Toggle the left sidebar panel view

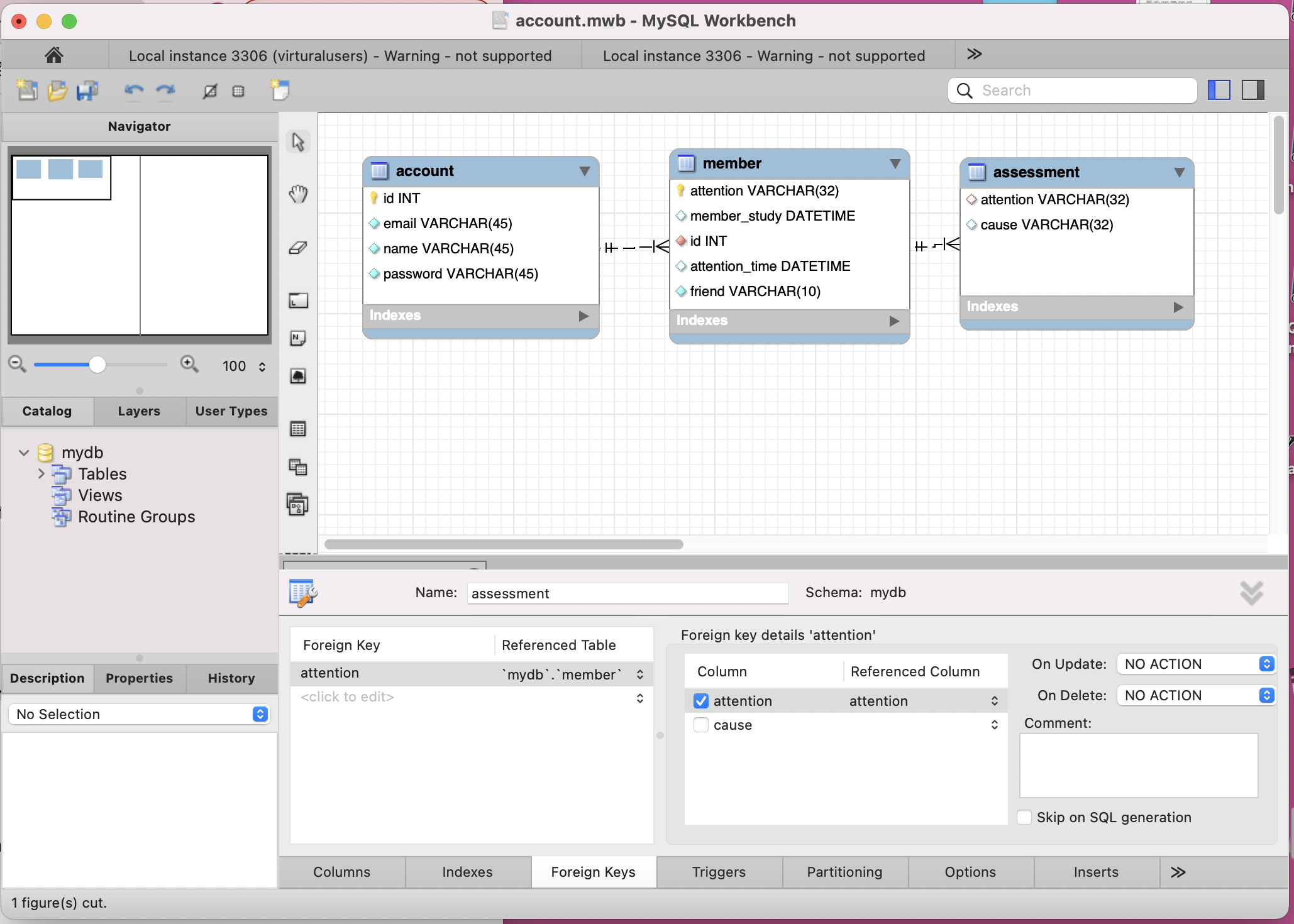coord(1219,91)
